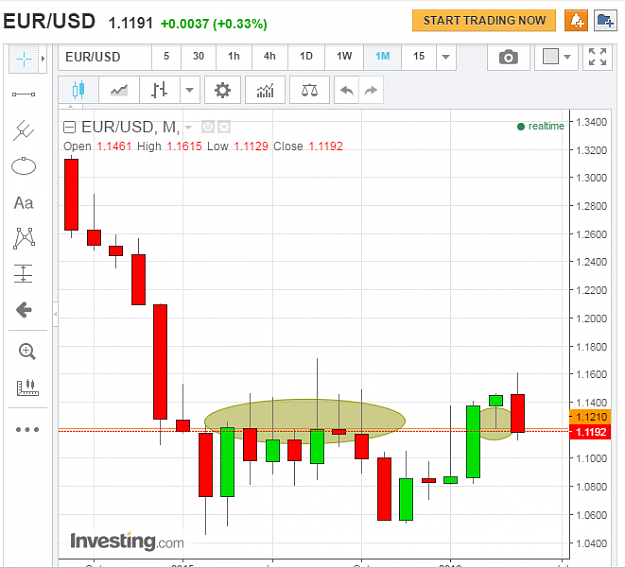Open the indicators menu

pyautogui.click(x=265, y=90)
